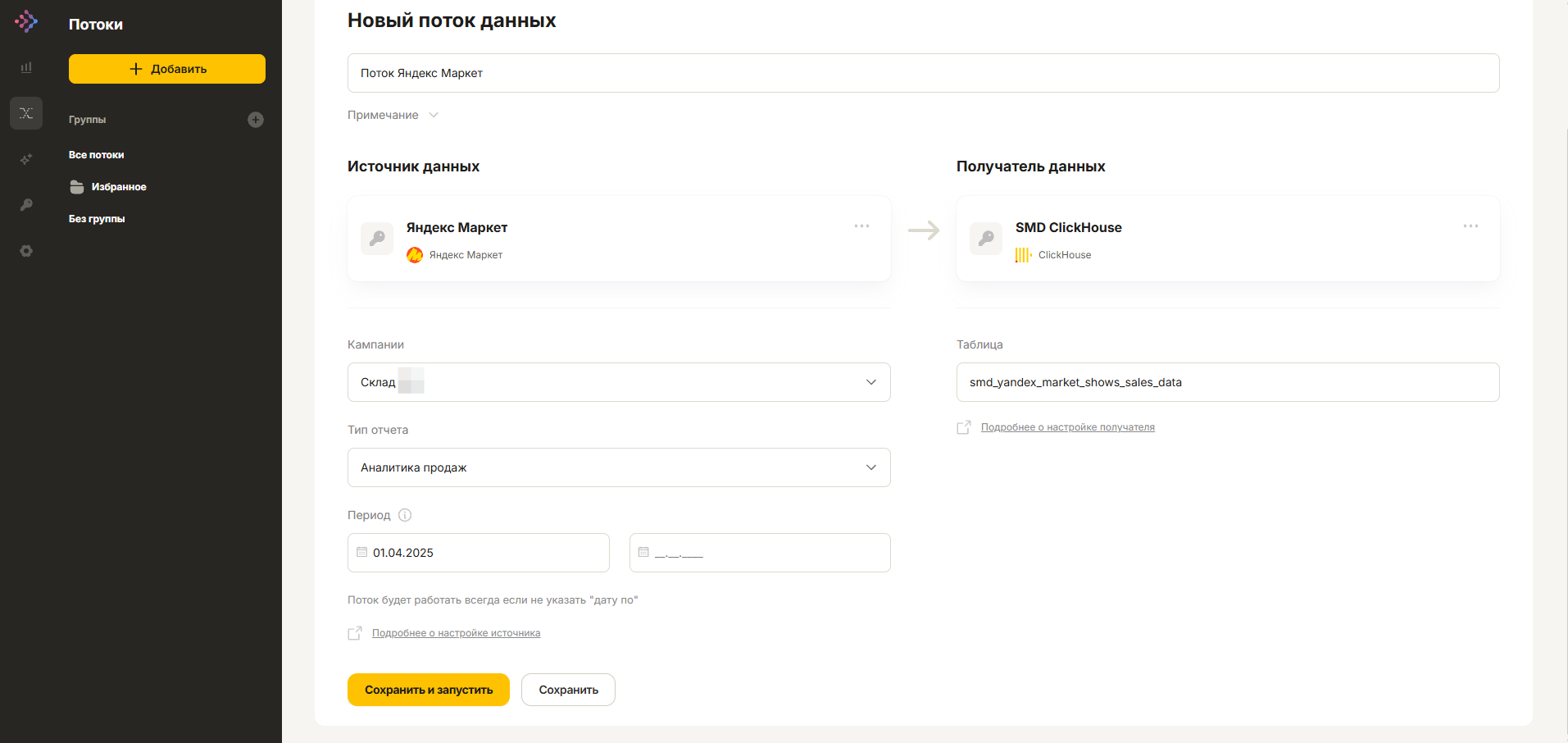The image size is (1568, 743).
Task: Edit the Таблица field smd_yandex_market_shows_sales_data
Action: tap(1228, 382)
